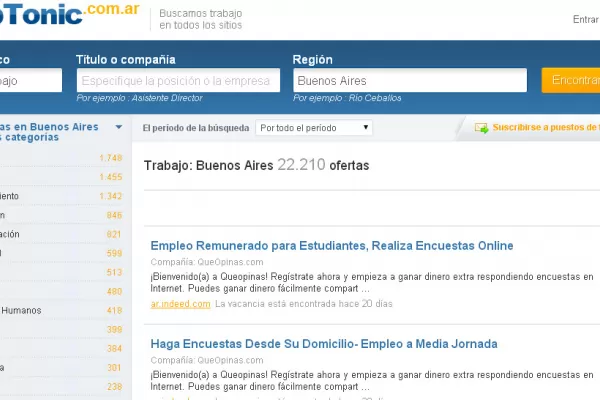Click the Tonic.com.ar site logo
This screenshot has width=600, height=400.
tap(69, 13)
